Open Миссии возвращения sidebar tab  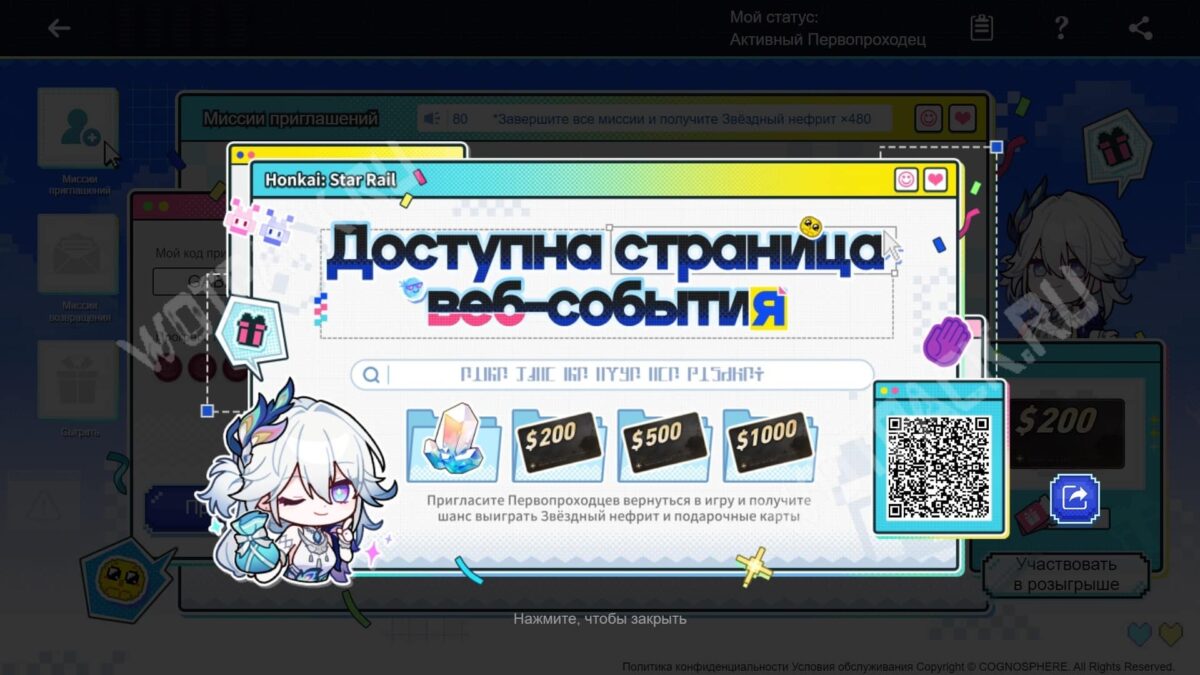click(x=79, y=257)
